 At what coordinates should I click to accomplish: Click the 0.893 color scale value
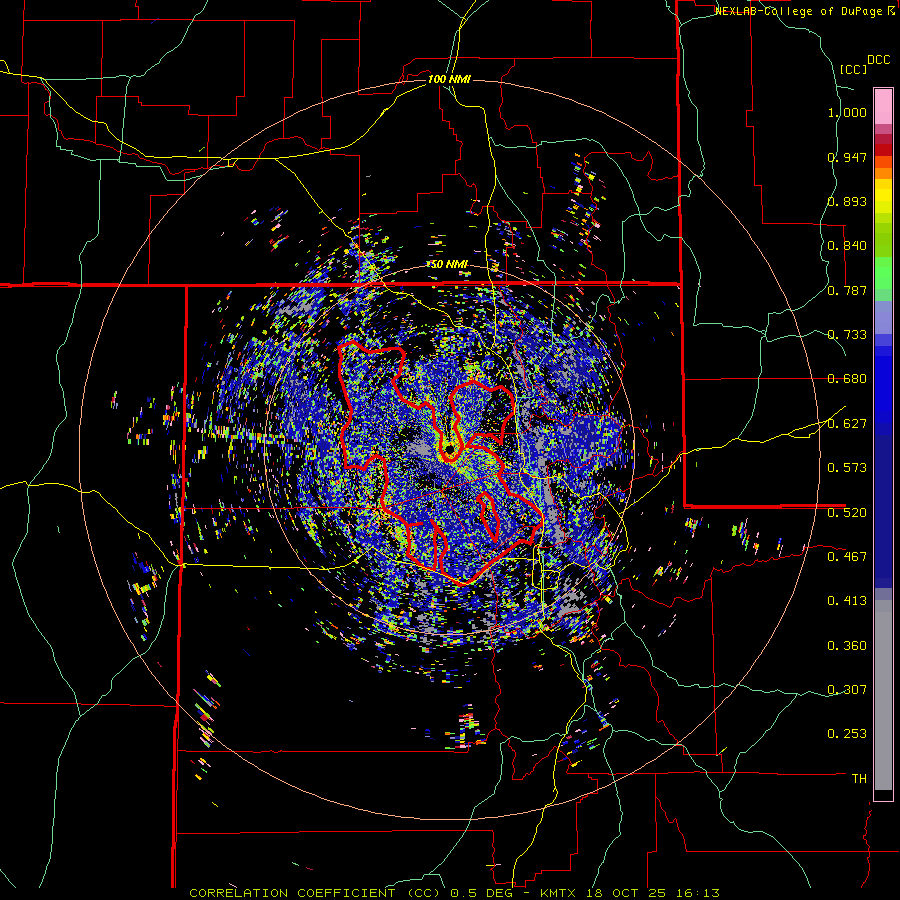(x=847, y=201)
